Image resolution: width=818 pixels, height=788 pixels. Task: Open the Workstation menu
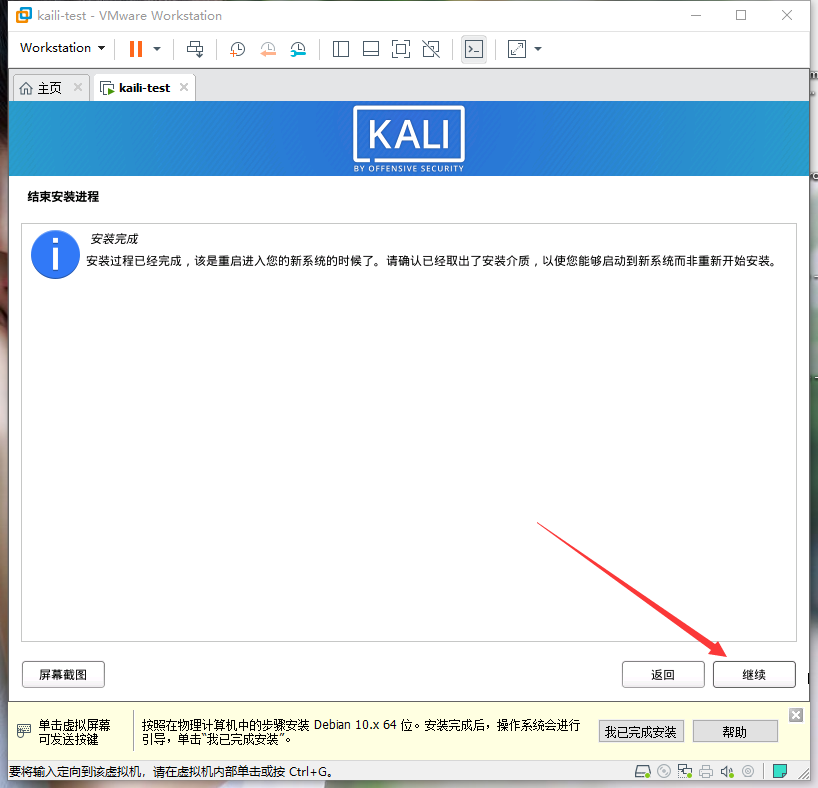point(62,48)
